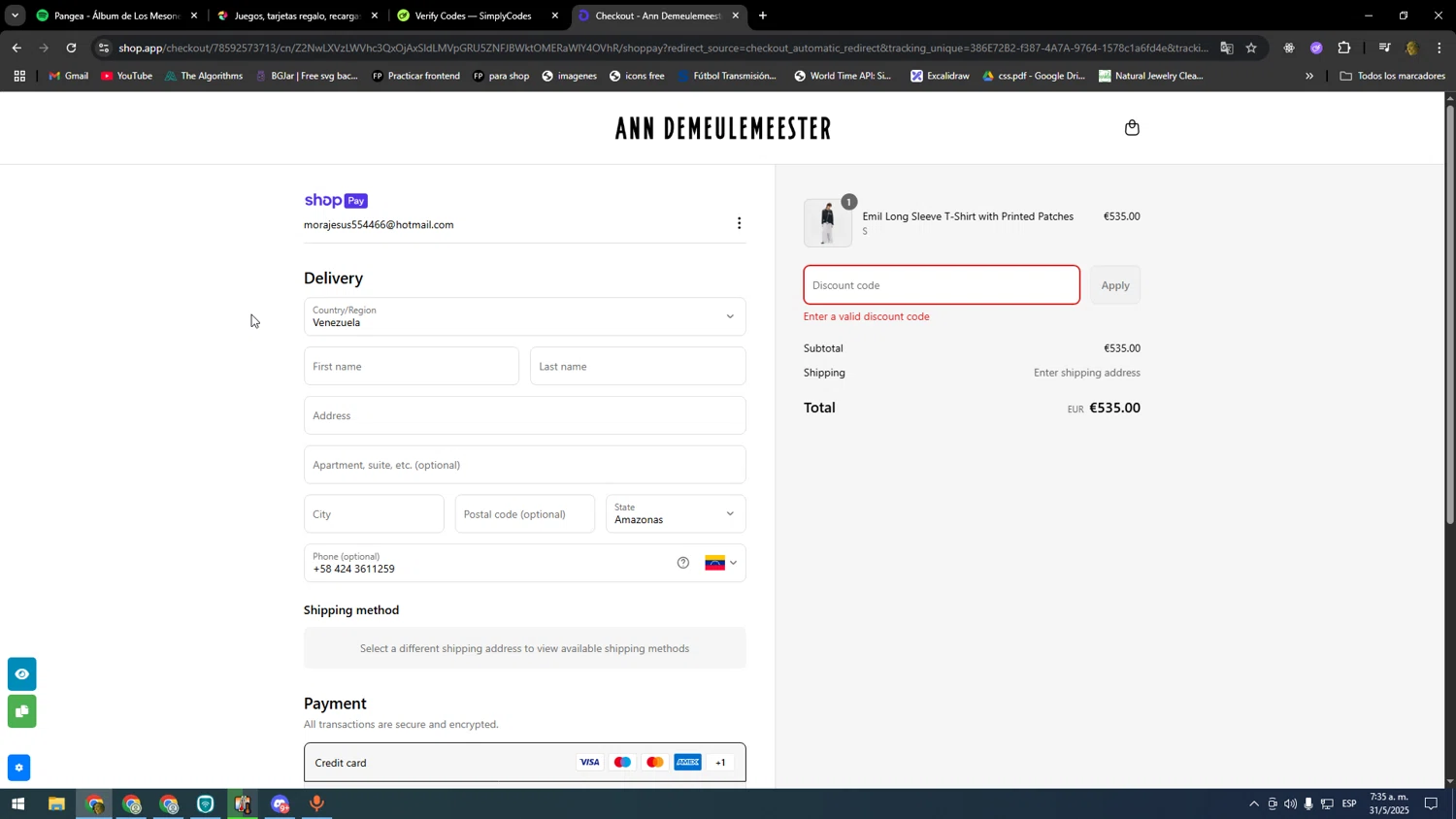Click the City input field
The width and height of the screenshot is (1456, 819).
[x=374, y=514]
